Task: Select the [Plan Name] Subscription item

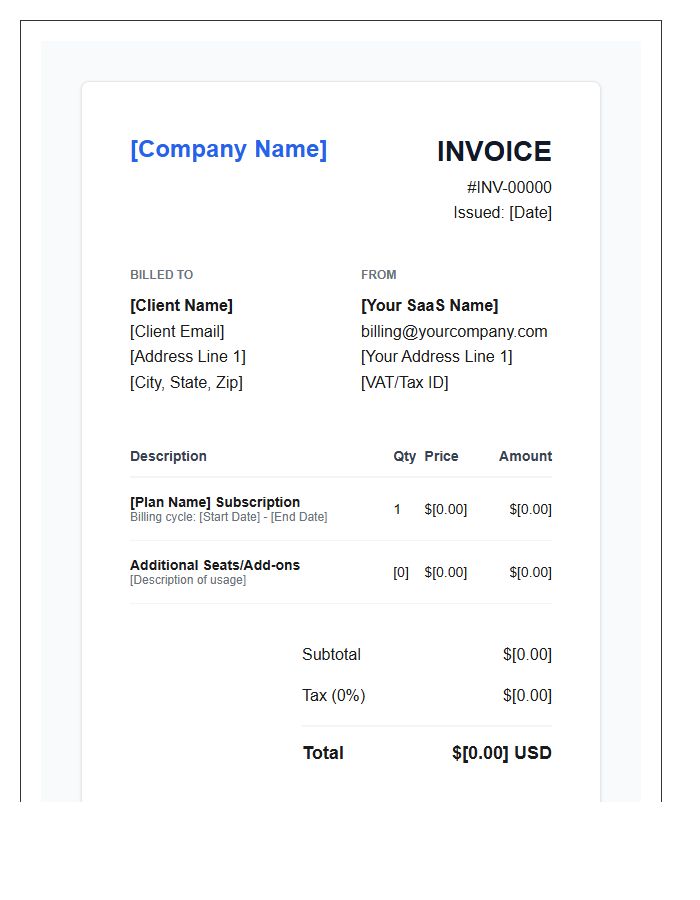Action: point(215,502)
